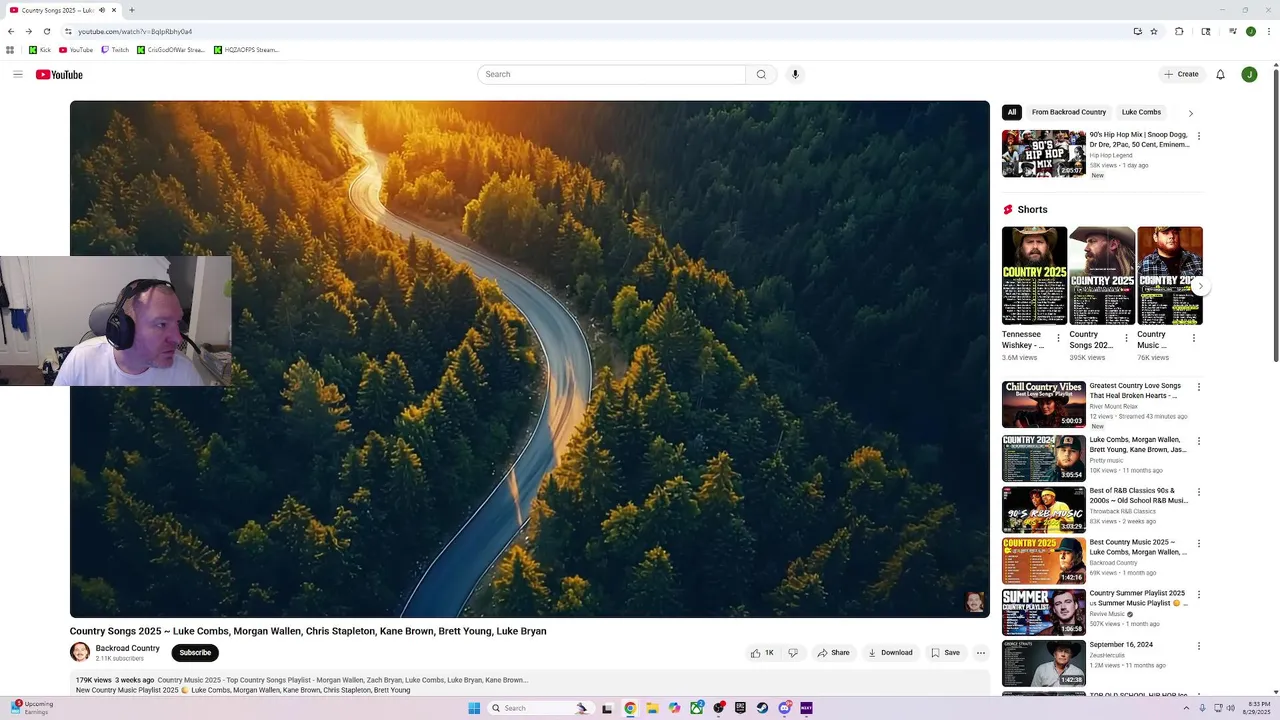Open Summer Country Playlist thumbnail
The width and height of the screenshot is (1280, 720).
click(x=1043, y=612)
